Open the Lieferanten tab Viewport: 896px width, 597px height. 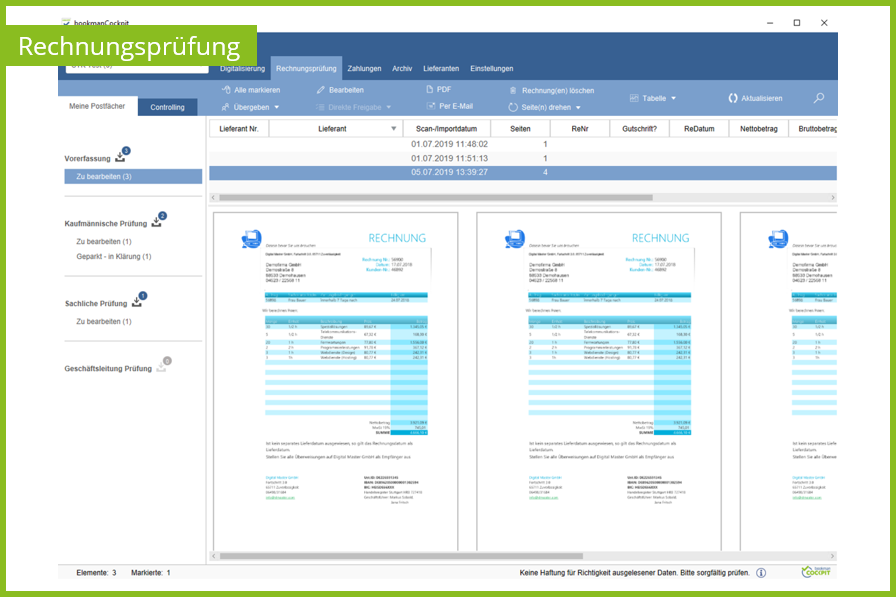441,69
